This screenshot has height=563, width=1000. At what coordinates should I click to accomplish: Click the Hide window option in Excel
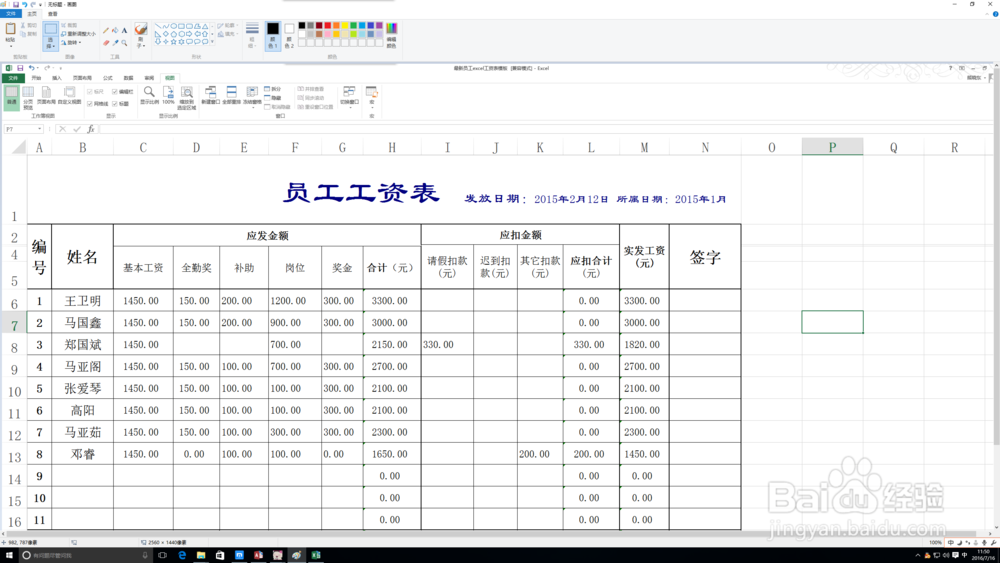pos(272,98)
